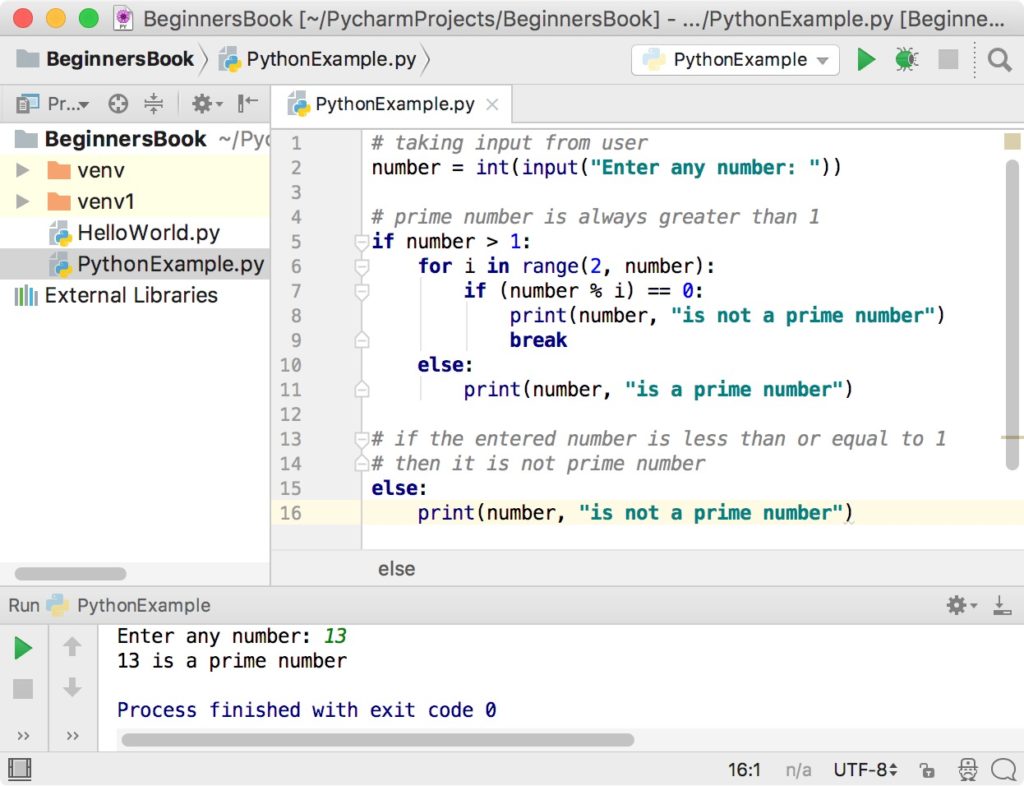Open event log speech bubble icon
Screen dimensions: 1024x786
1003,770
